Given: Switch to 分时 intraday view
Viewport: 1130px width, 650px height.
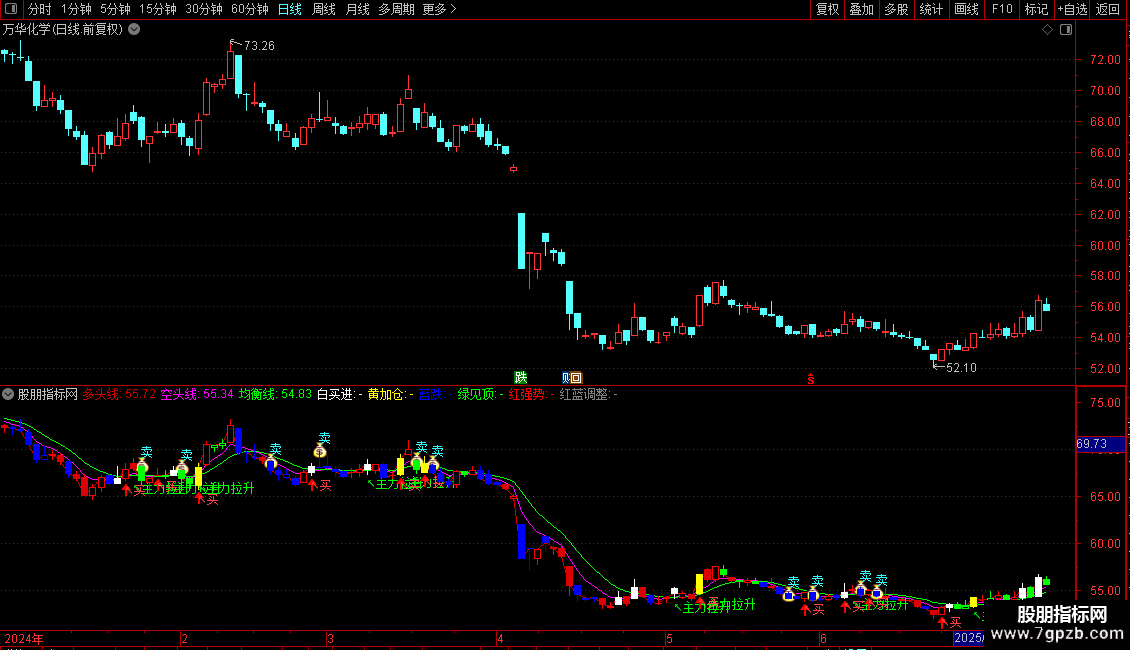Looking at the screenshot, I should (x=40, y=9).
